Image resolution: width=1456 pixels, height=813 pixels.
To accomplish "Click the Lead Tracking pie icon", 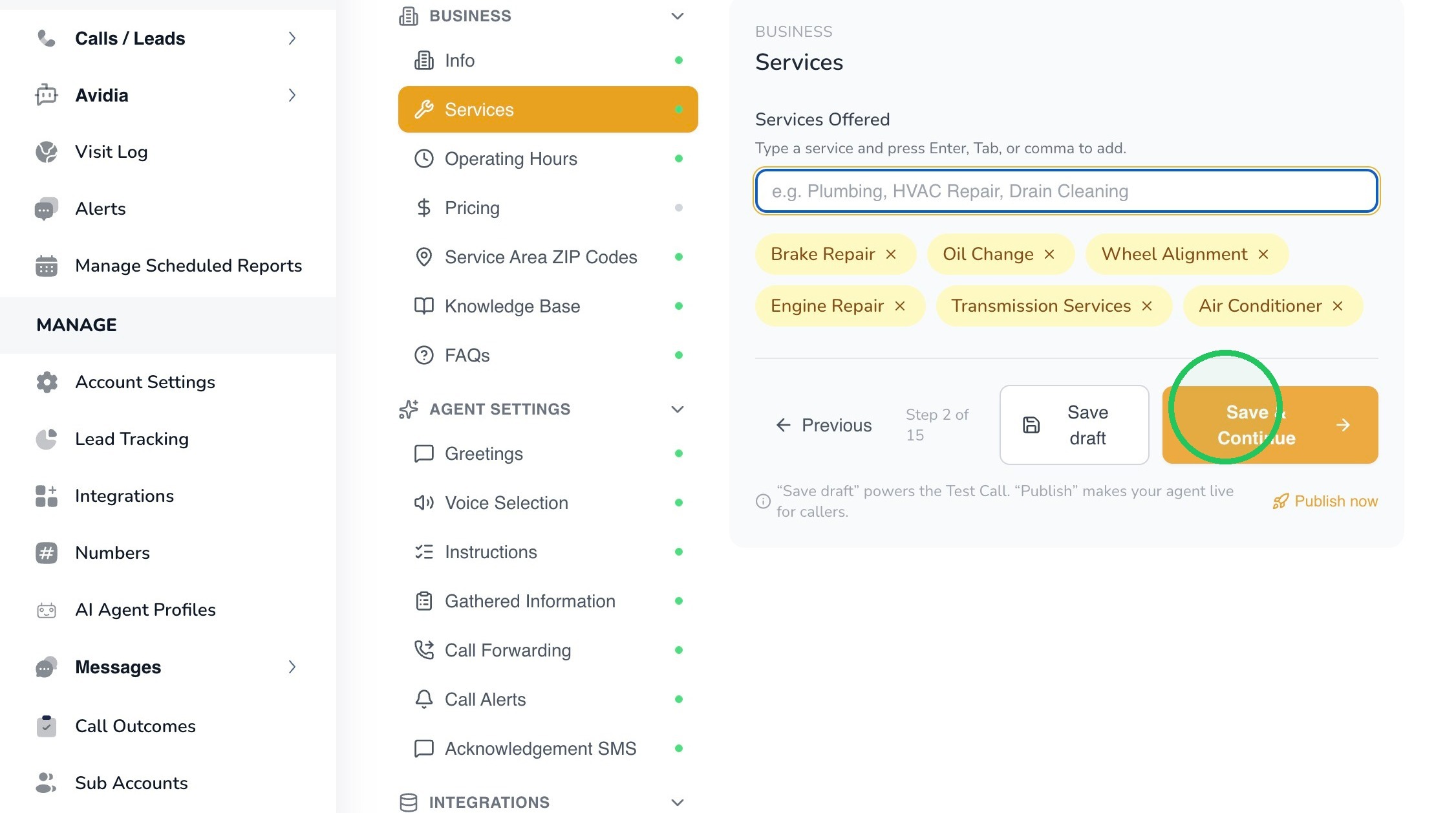I will [47, 439].
